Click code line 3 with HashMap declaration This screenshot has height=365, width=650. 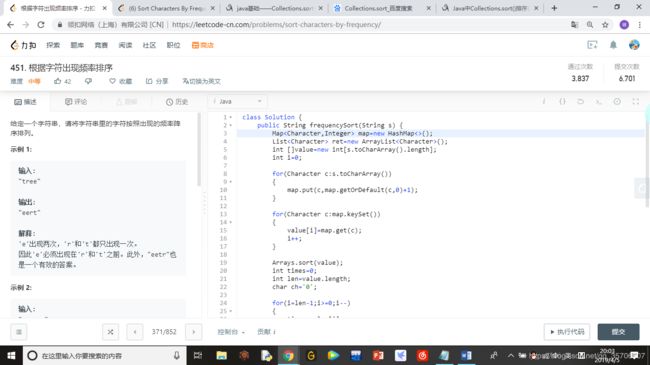click(441, 133)
